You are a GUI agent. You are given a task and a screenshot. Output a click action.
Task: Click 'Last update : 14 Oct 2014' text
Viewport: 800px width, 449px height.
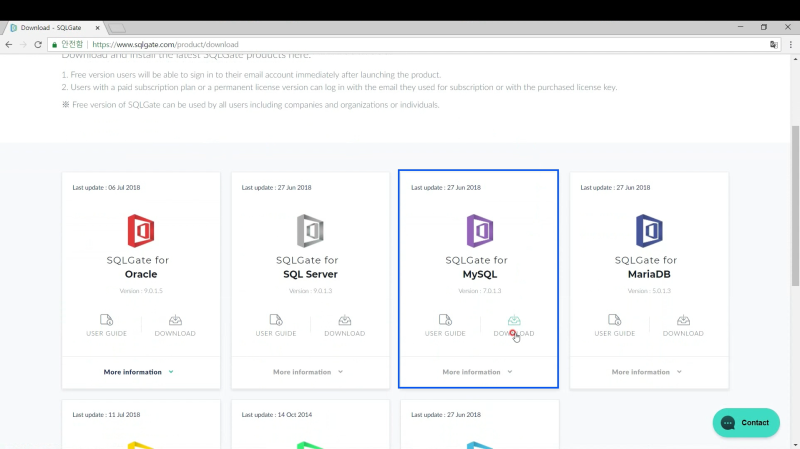click(x=277, y=414)
